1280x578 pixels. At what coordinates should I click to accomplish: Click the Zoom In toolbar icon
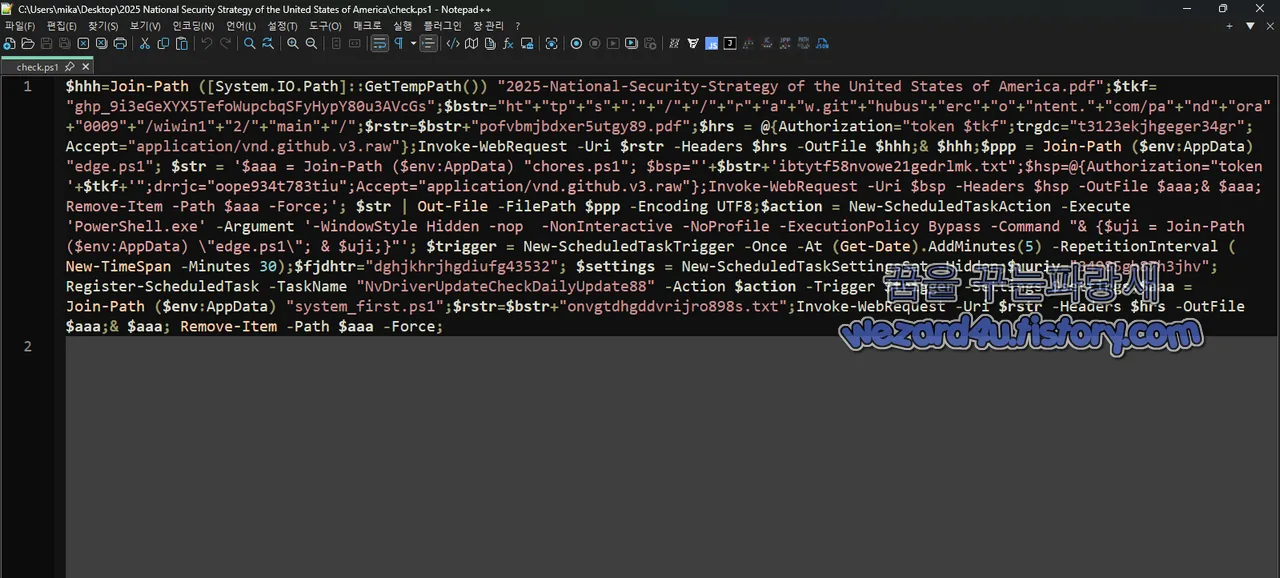(x=293, y=44)
